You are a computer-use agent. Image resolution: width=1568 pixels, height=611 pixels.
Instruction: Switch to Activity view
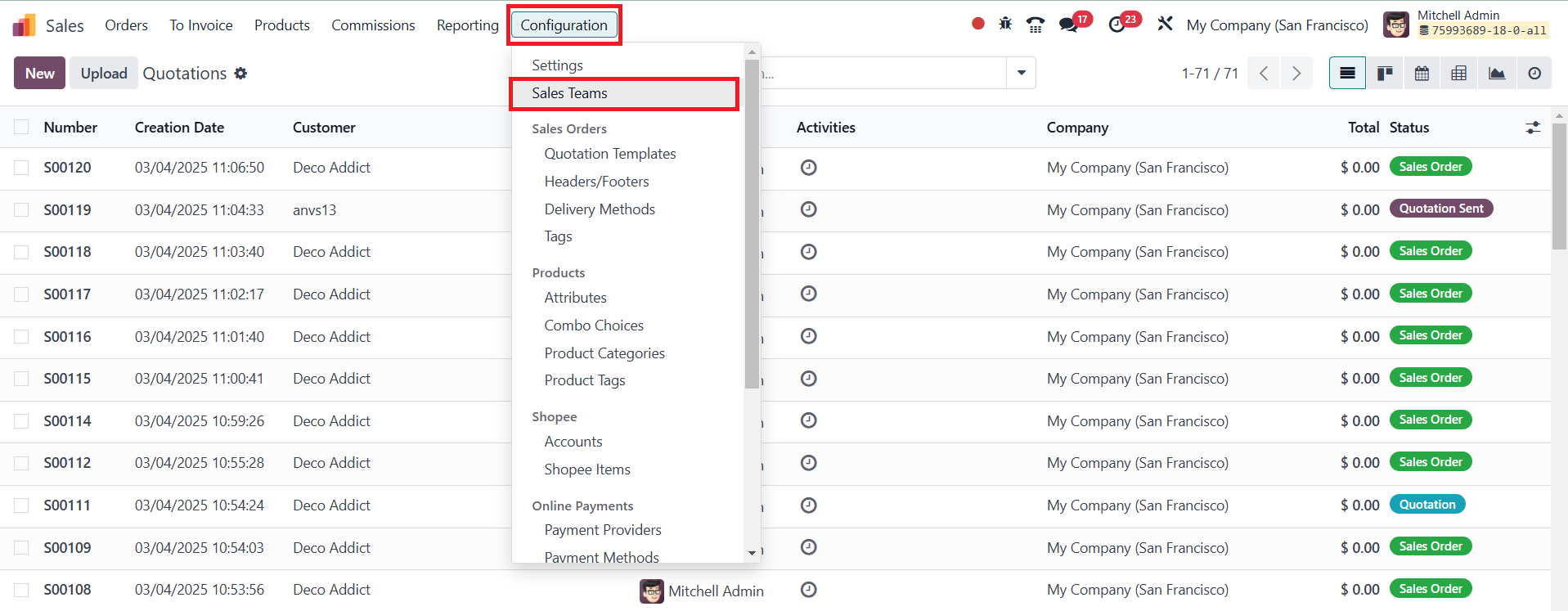[1534, 74]
